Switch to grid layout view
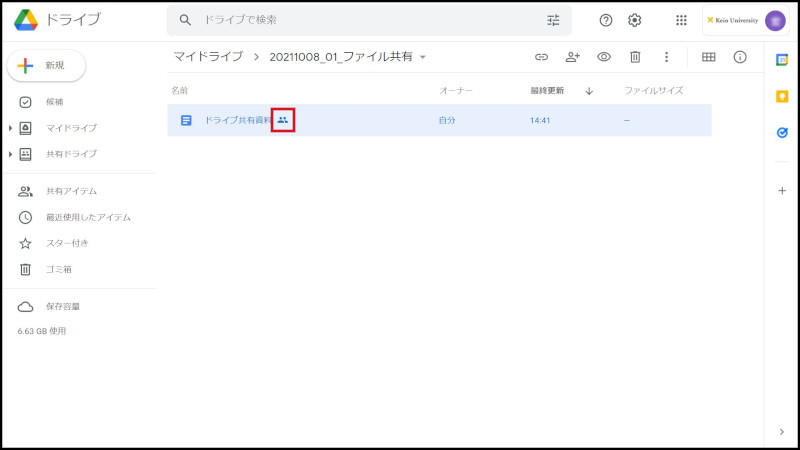This screenshot has height=450, width=800. 709,57
